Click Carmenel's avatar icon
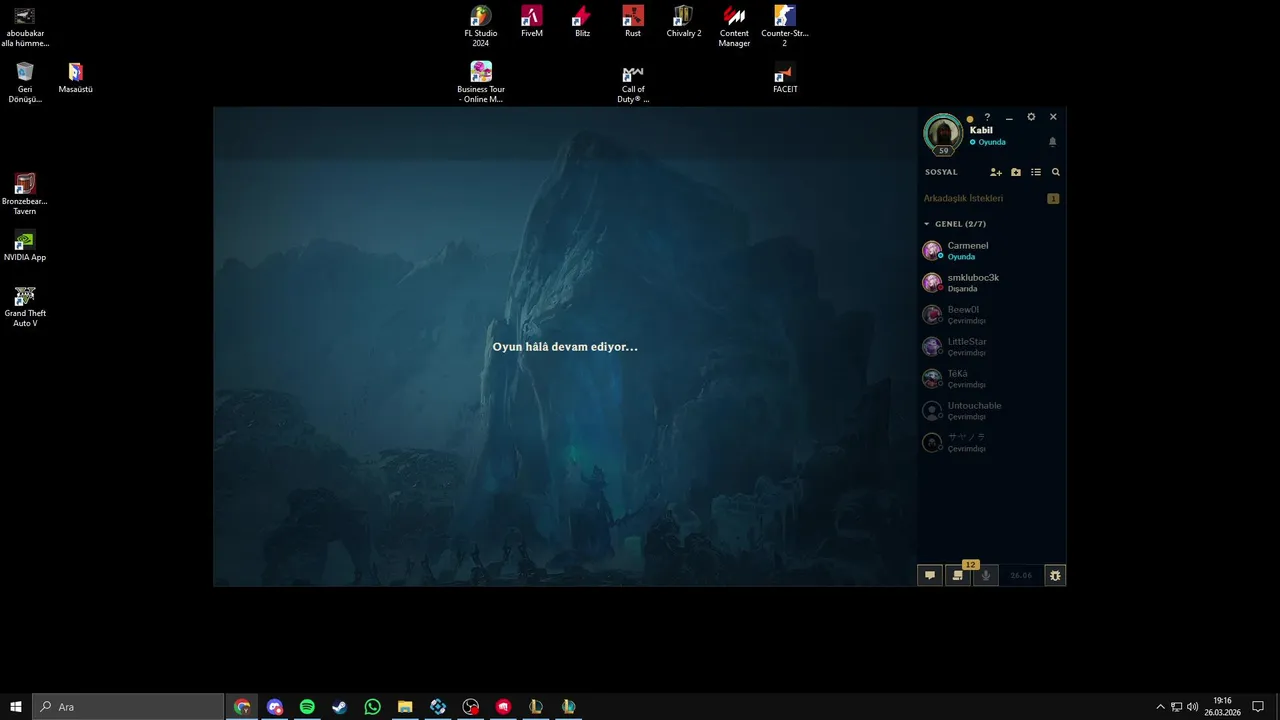The image size is (1280, 720). tap(932, 250)
